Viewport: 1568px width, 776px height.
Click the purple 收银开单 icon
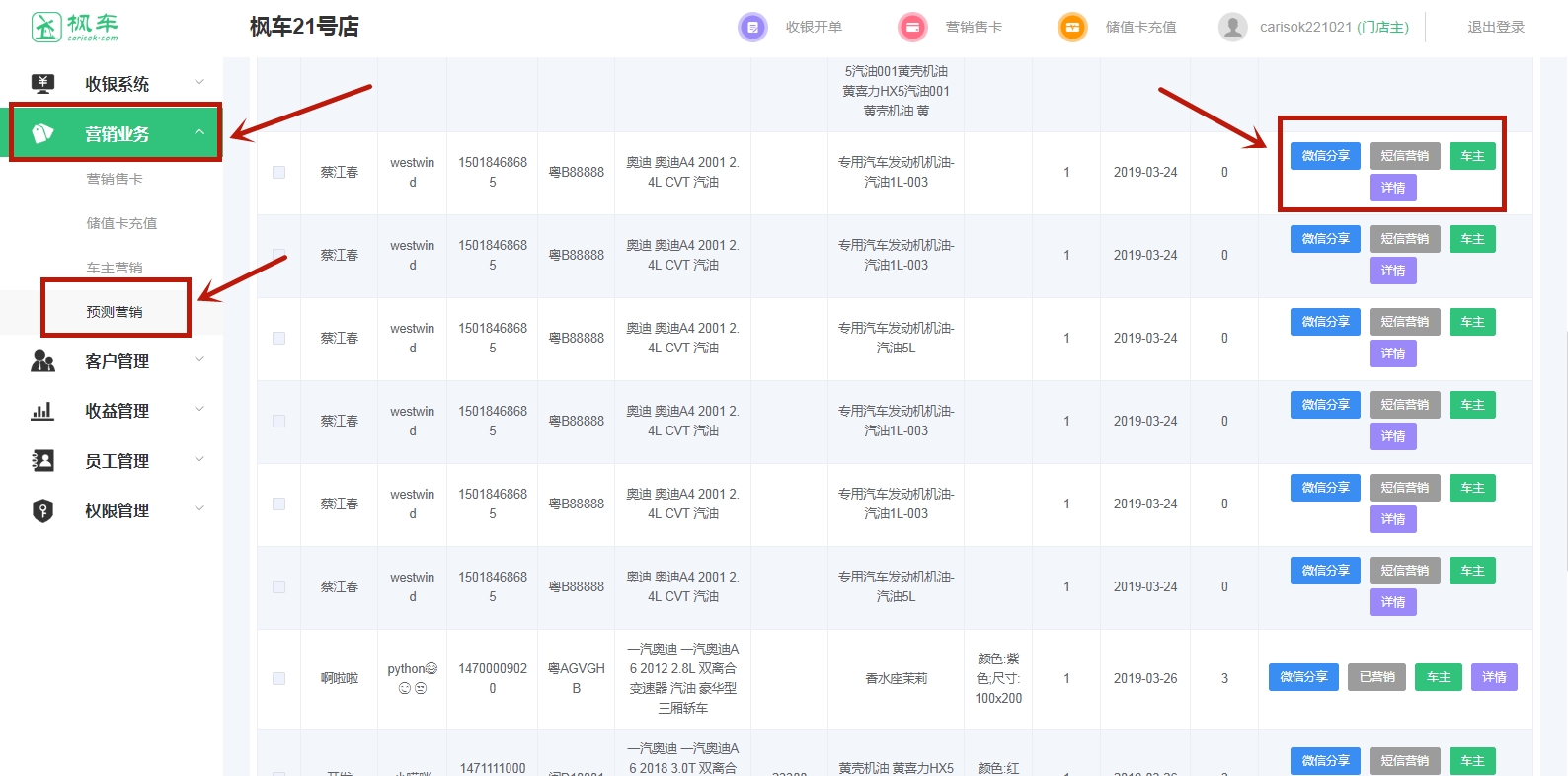coord(752,27)
